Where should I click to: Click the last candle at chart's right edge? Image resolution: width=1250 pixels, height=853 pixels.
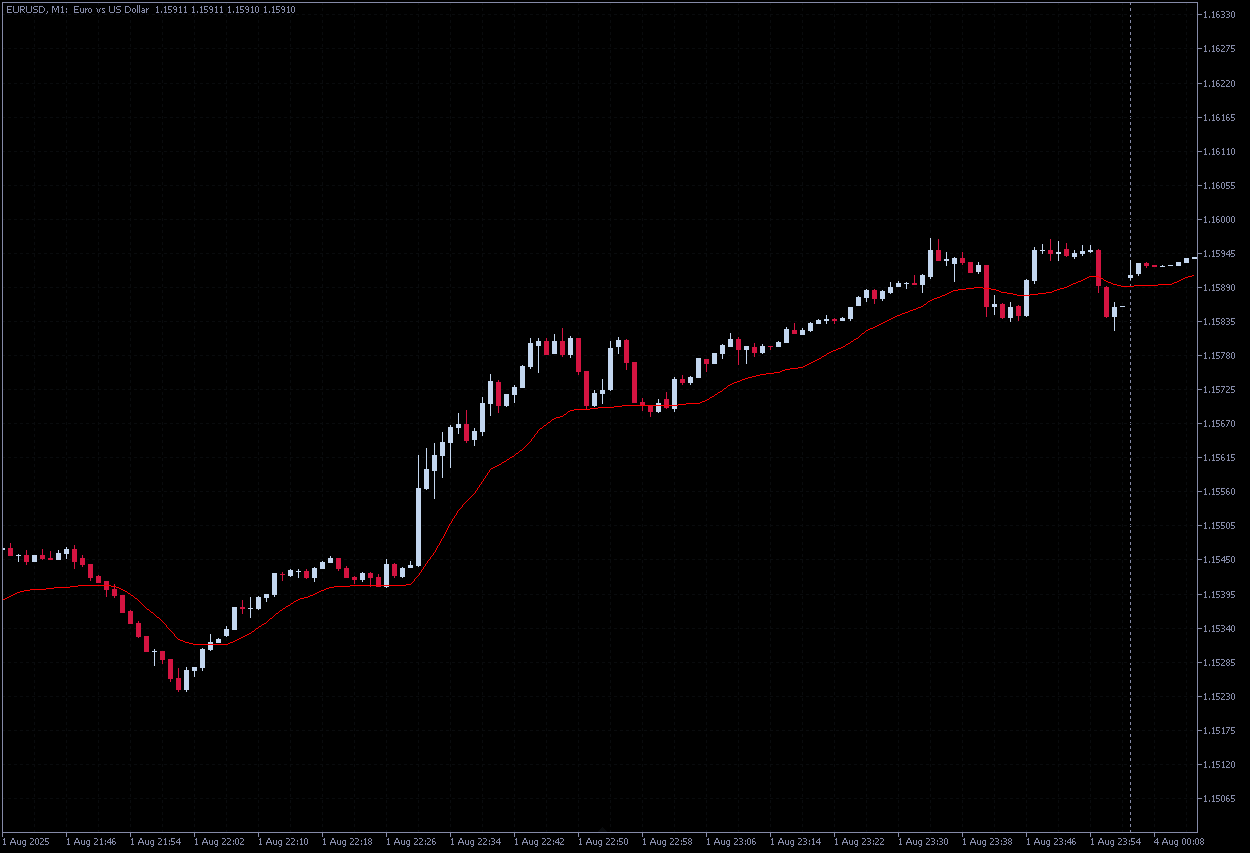[x=1194, y=259]
